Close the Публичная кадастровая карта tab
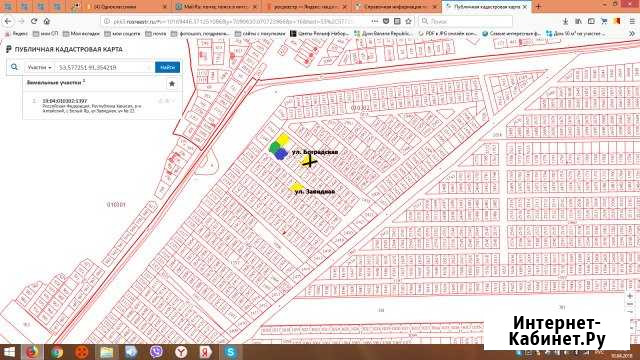 pos(525,7)
